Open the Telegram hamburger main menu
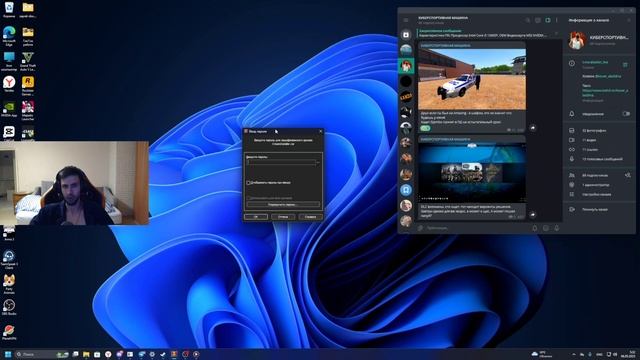 (406, 20)
